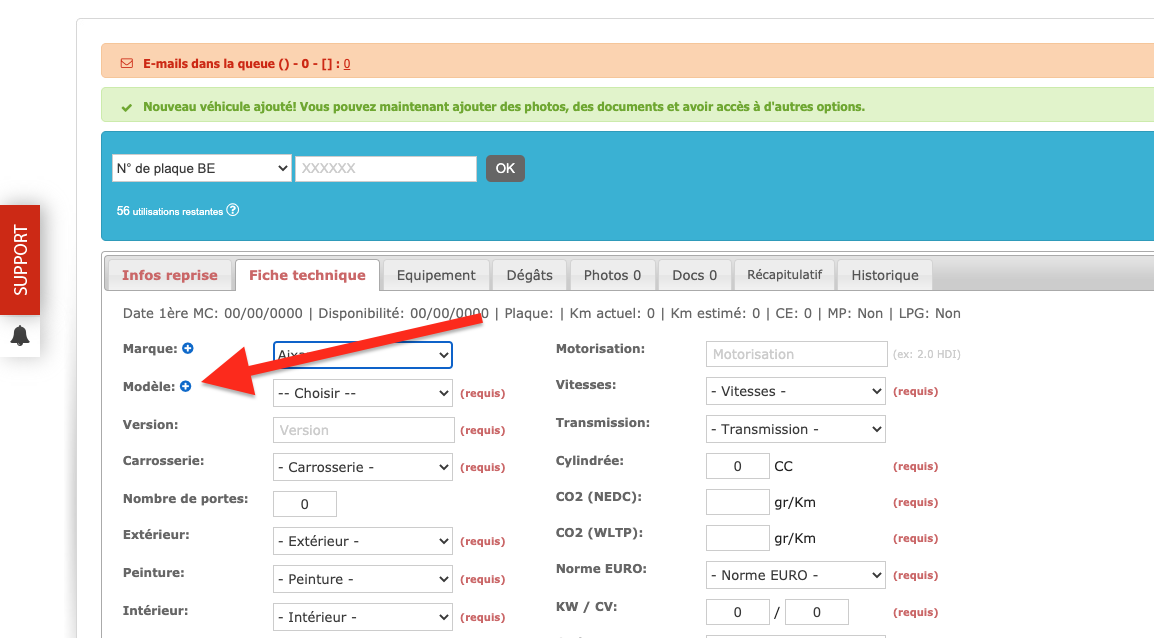Open the Photos 0 tab
Viewport: 1154px width, 638px height.
[x=612, y=275]
